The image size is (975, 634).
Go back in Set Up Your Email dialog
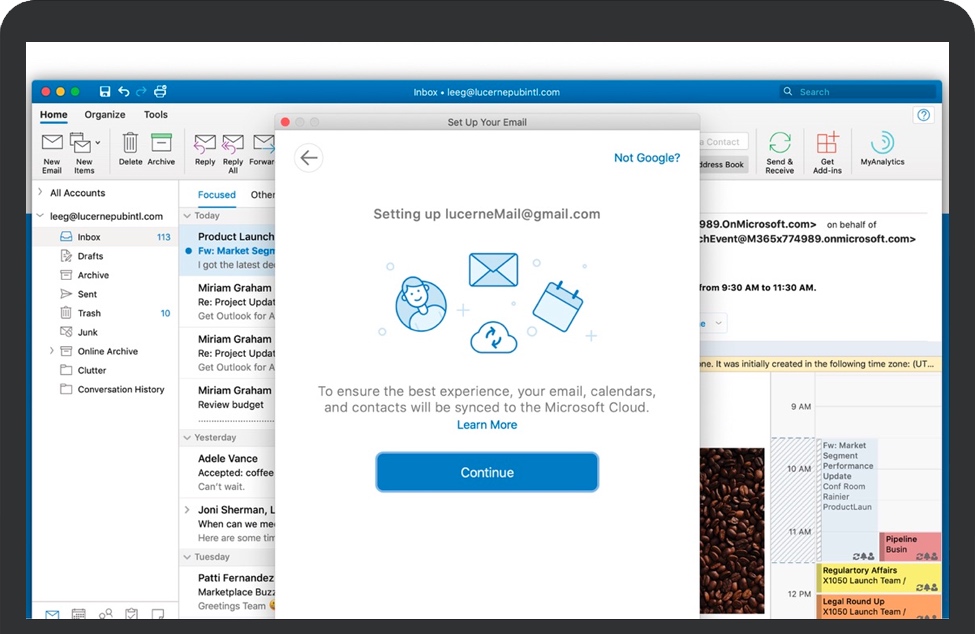point(308,158)
